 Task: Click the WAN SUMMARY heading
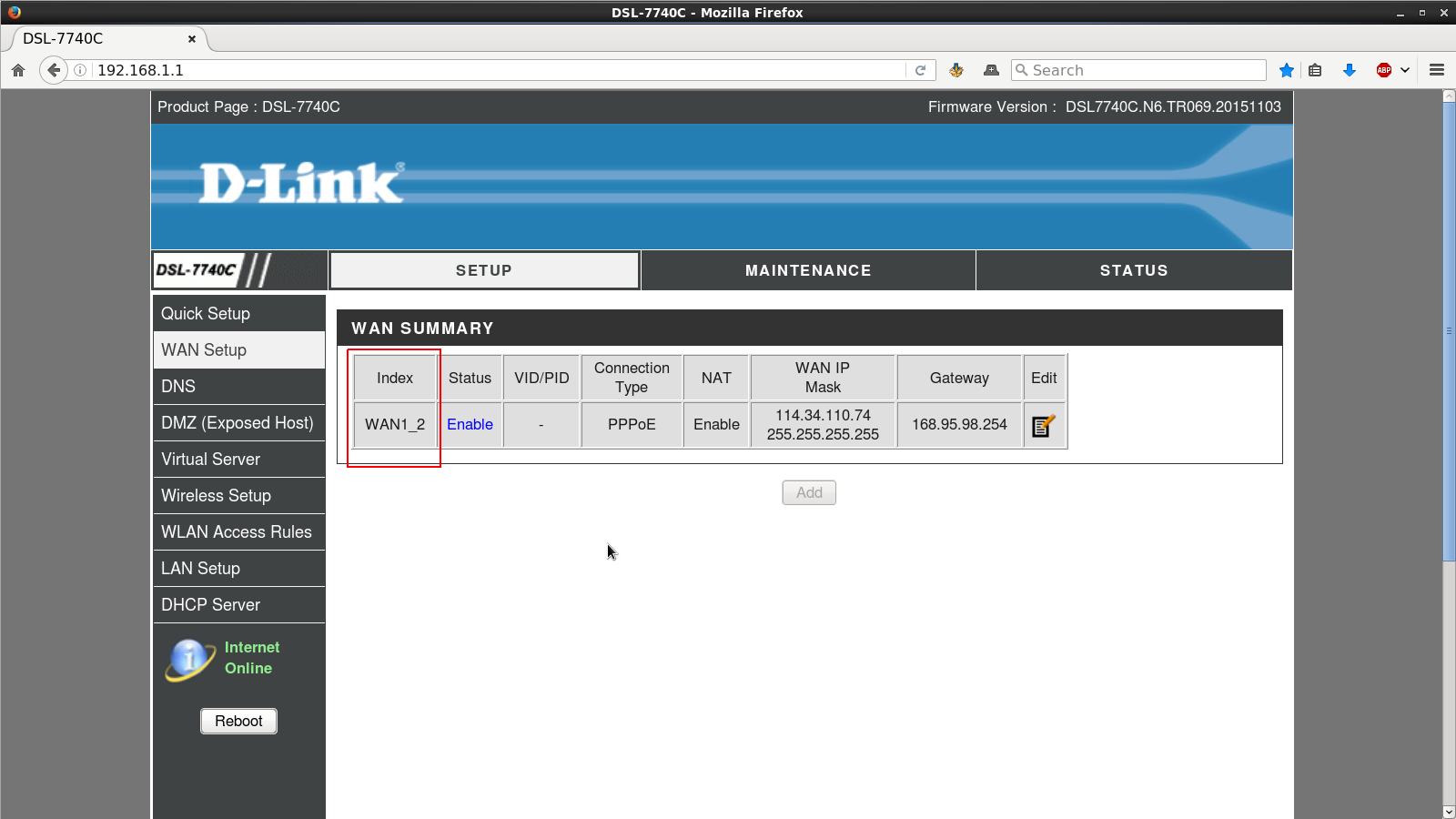click(x=422, y=328)
